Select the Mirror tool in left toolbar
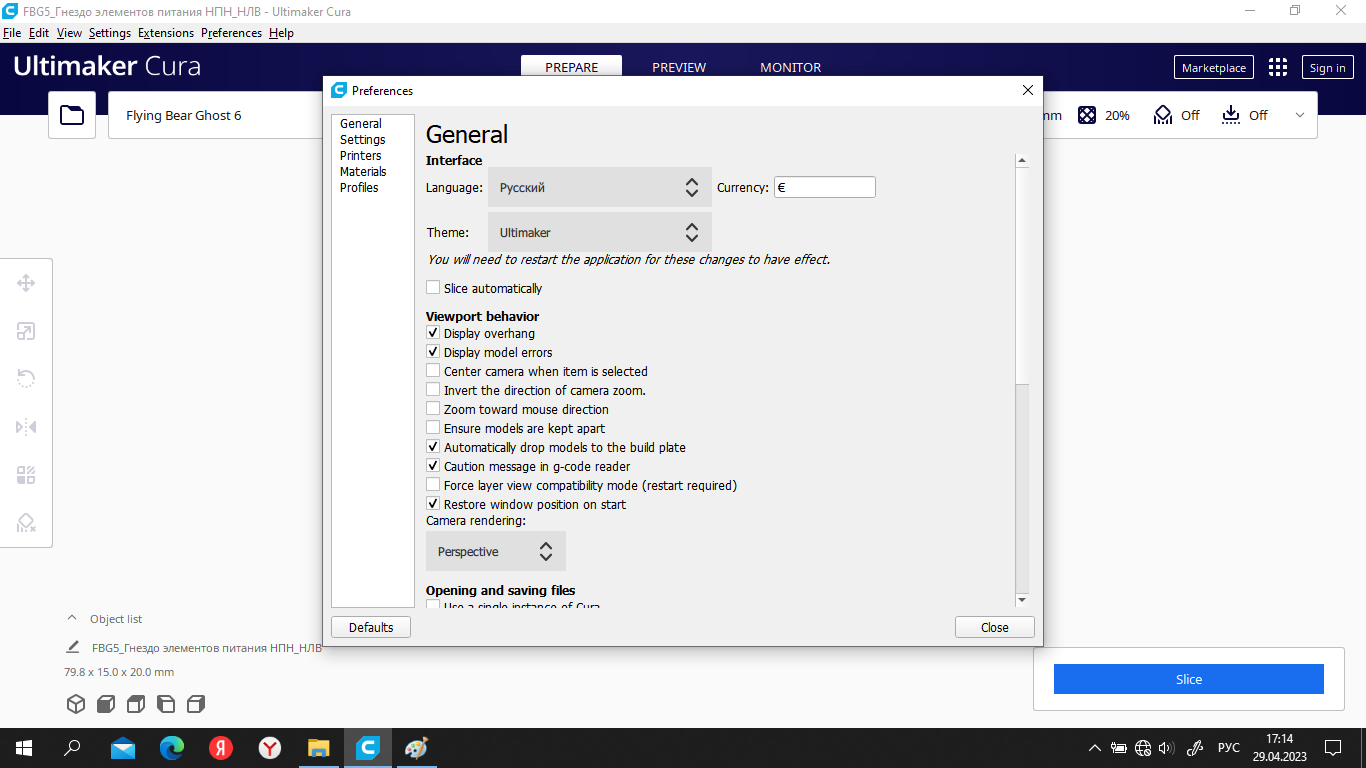Image resolution: width=1366 pixels, height=768 pixels. point(26,427)
